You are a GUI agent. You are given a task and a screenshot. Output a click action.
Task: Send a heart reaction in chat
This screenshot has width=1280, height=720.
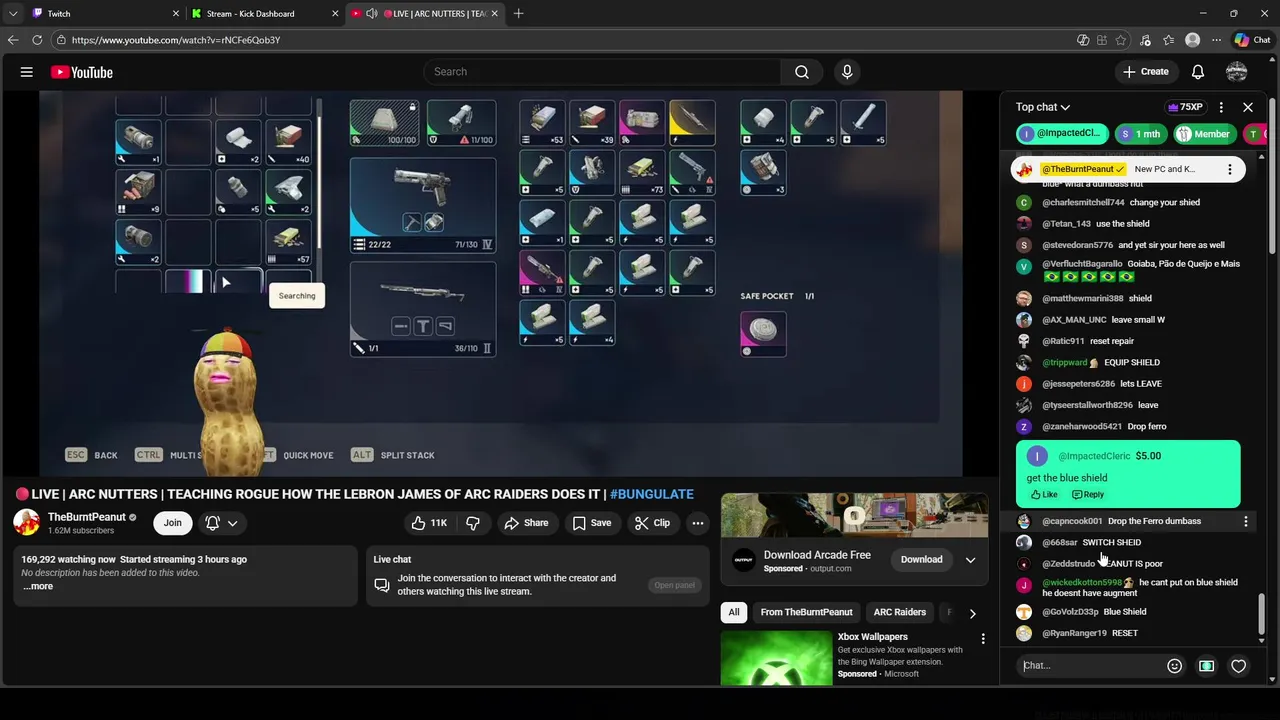(1239, 666)
